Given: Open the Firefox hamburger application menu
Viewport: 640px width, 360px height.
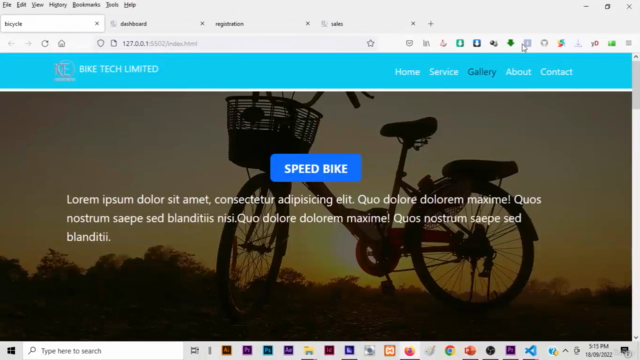Looking at the screenshot, I should point(629,43).
